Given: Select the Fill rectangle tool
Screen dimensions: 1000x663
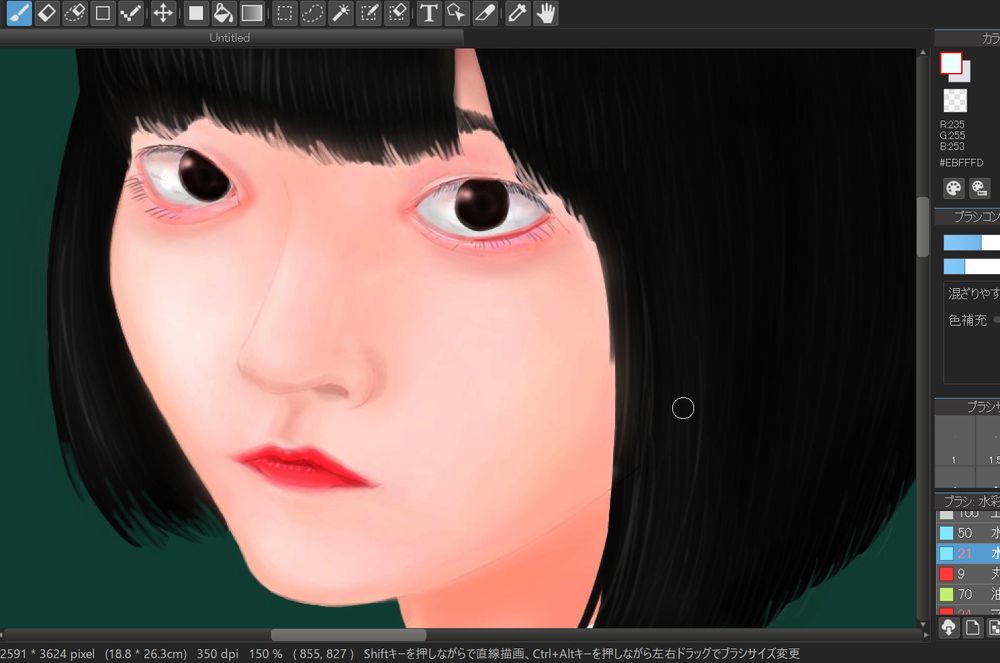Looking at the screenshot, I should [196, 13].
